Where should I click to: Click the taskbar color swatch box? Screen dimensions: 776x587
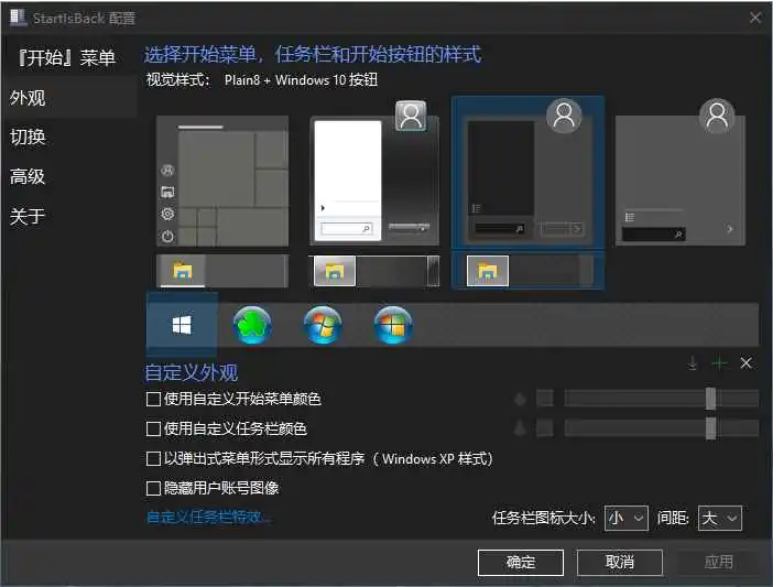point(545,428)
